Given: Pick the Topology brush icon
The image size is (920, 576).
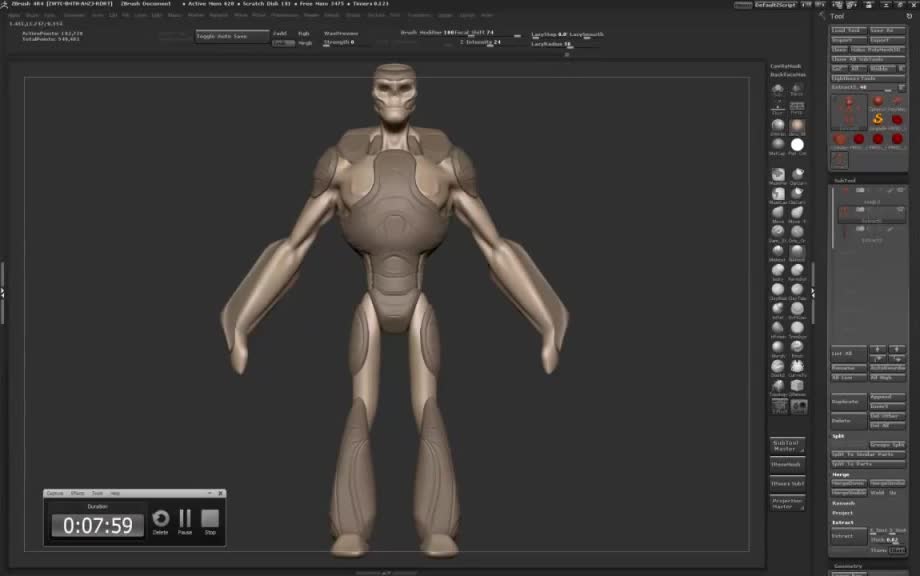Looking at the screenshot, I should (x=777, y=385).
